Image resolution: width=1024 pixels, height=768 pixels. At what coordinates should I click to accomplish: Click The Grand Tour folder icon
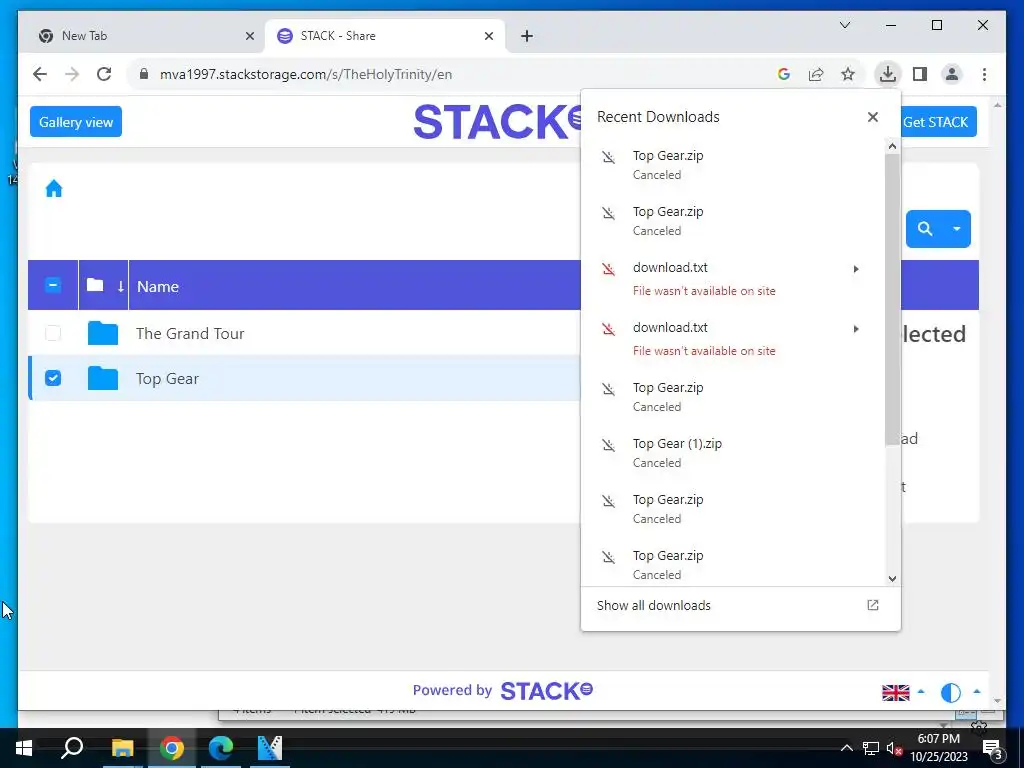(x=103, y=333)
